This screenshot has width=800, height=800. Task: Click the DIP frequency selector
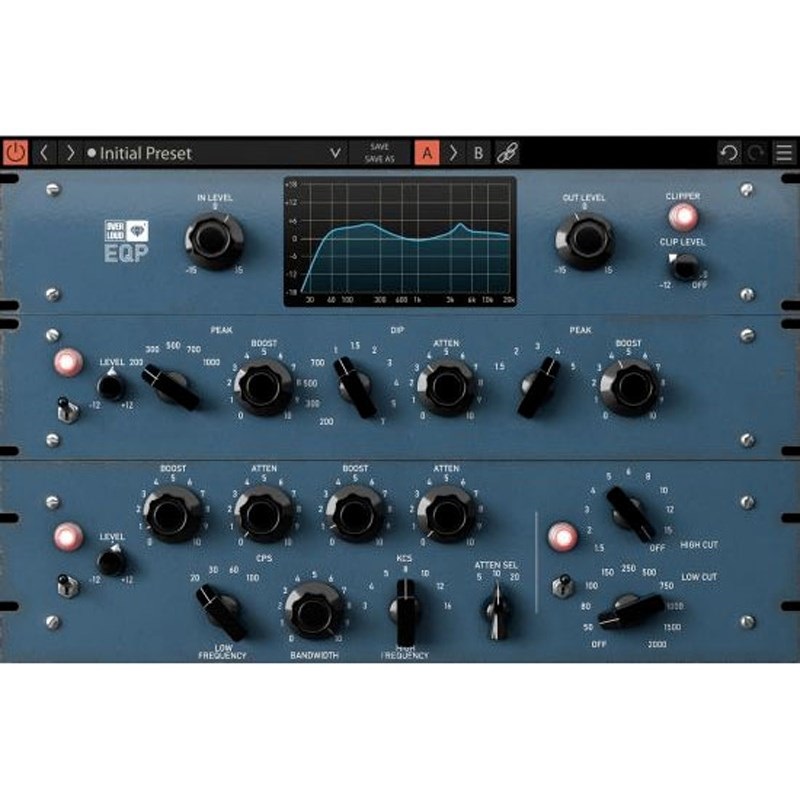pyautogui.click(x=355, y=388)
